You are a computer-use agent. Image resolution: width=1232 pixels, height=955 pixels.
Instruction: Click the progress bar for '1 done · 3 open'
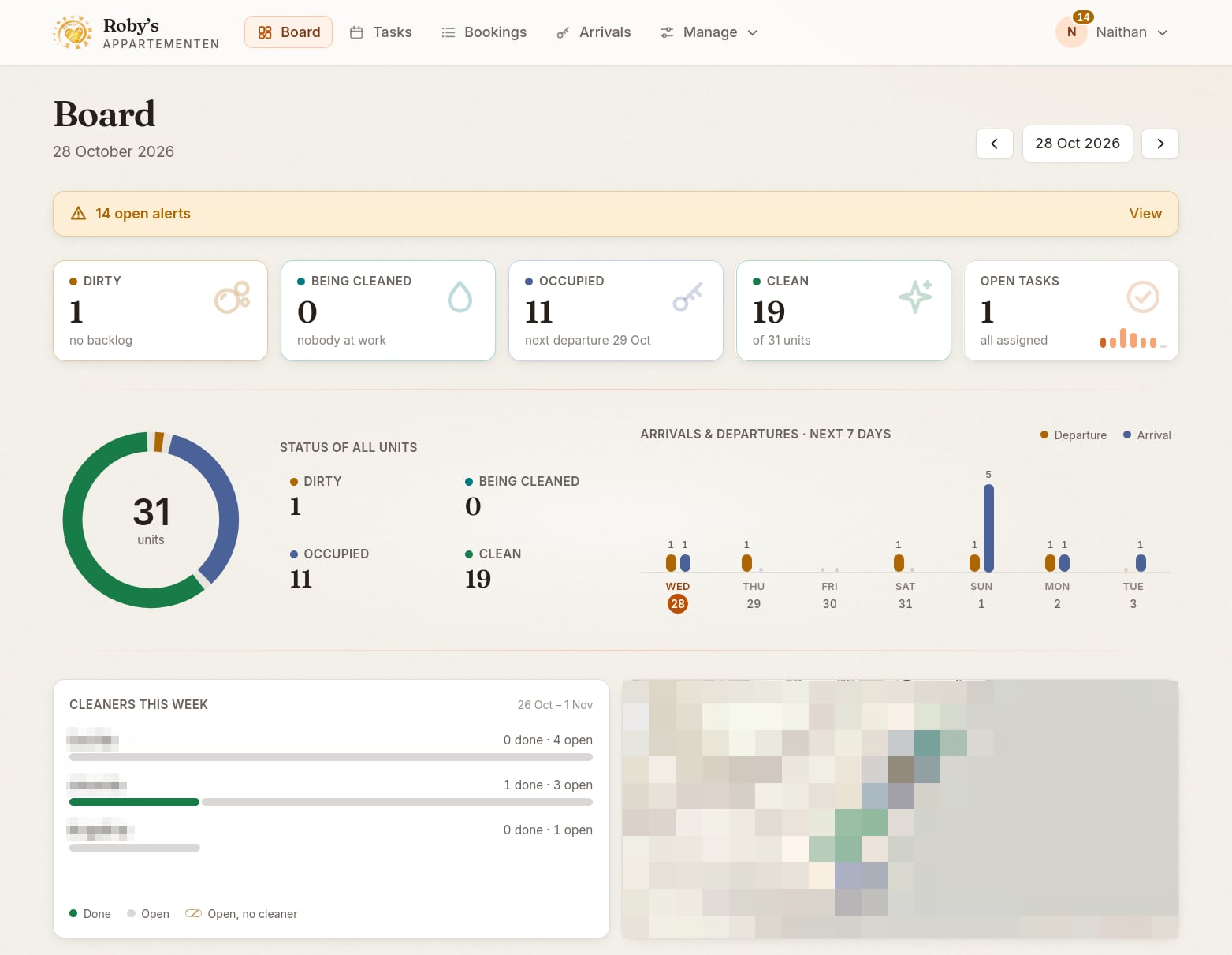pos(331,802)
